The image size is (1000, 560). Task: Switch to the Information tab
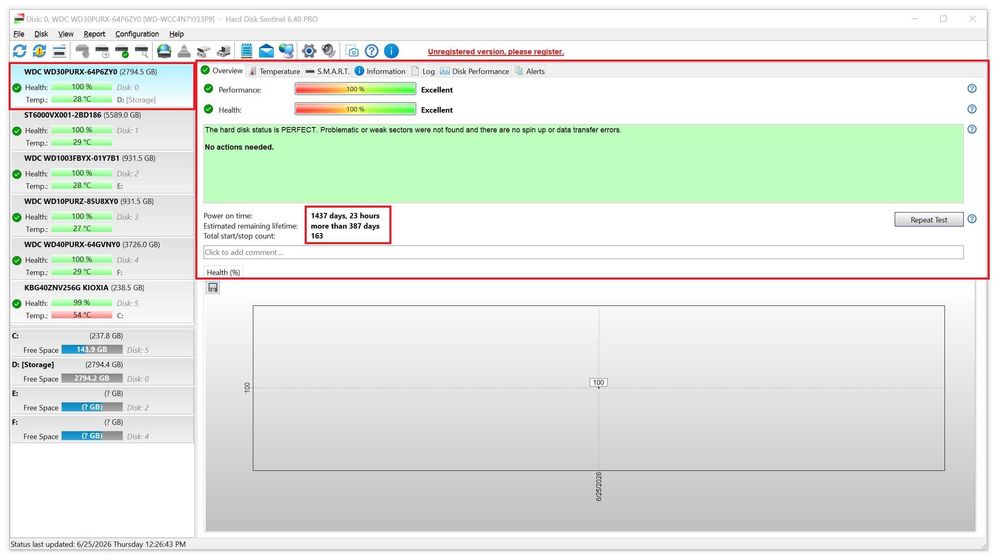[380, 71]
